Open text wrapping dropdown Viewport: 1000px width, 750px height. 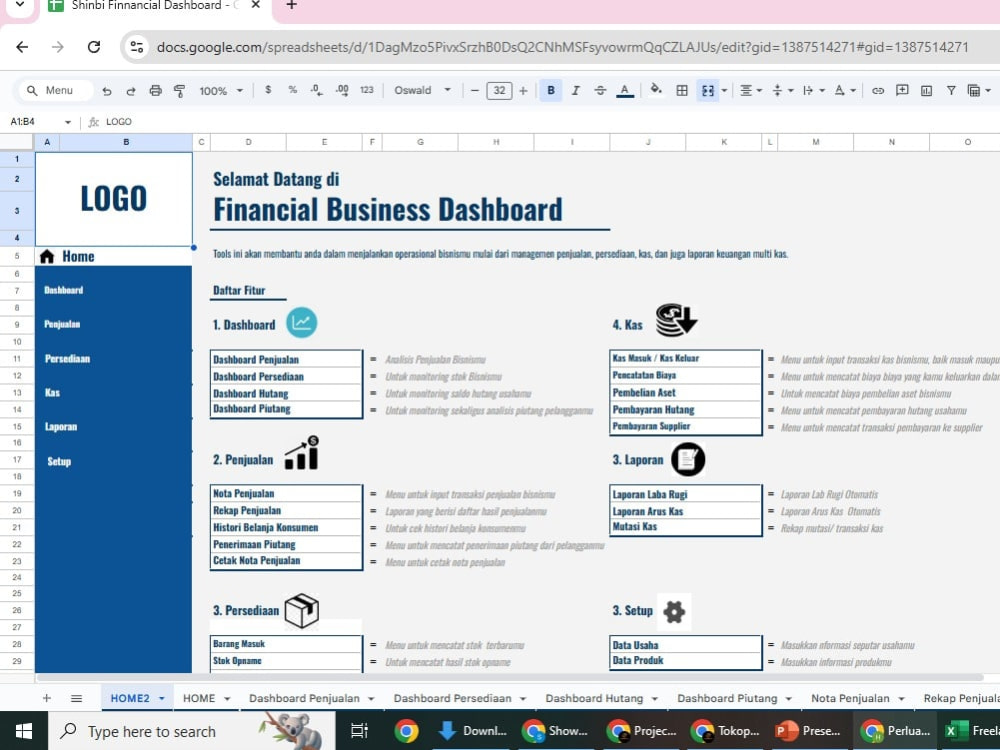(x=814, y=91)
